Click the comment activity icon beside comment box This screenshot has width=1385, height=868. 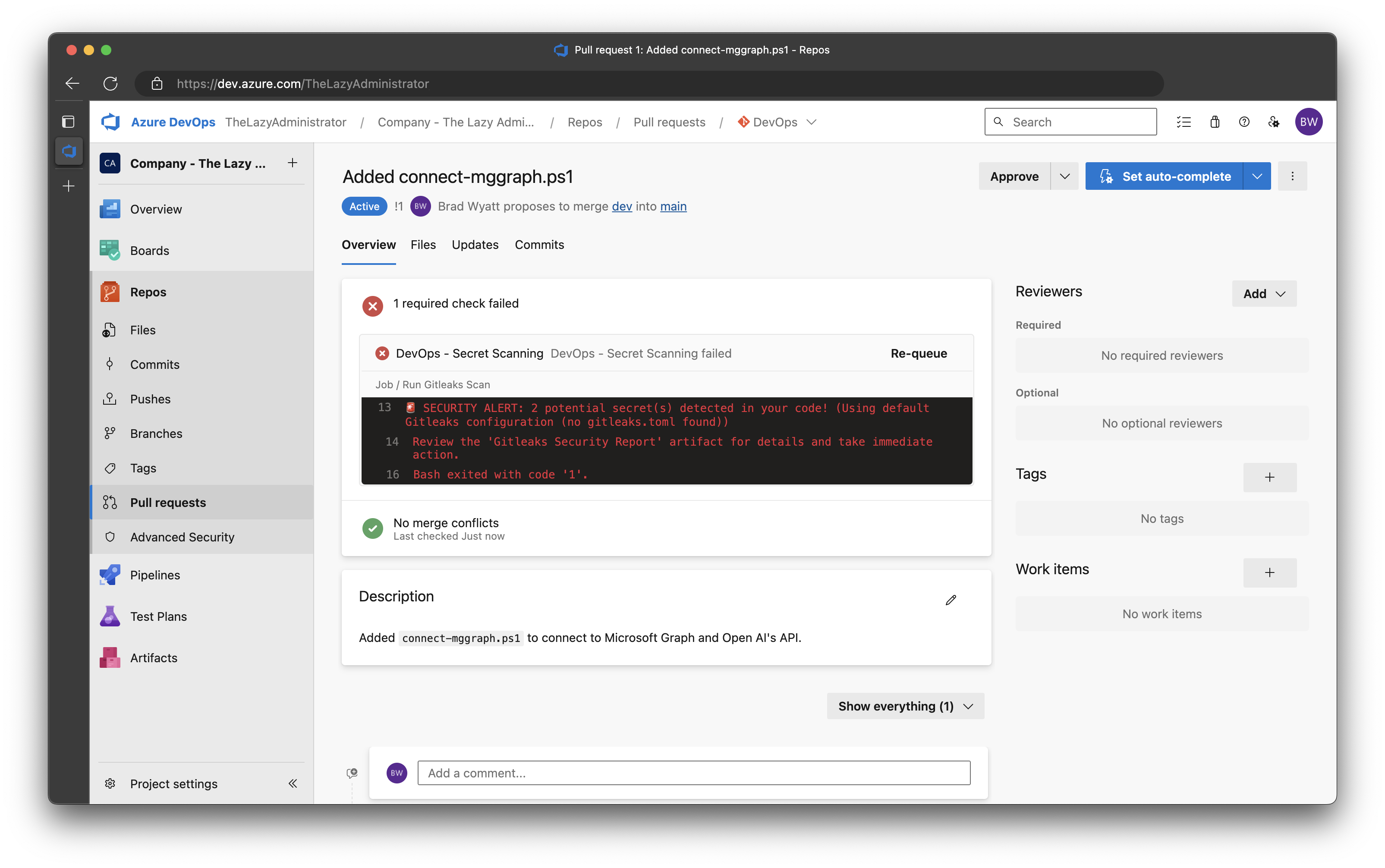352,773
